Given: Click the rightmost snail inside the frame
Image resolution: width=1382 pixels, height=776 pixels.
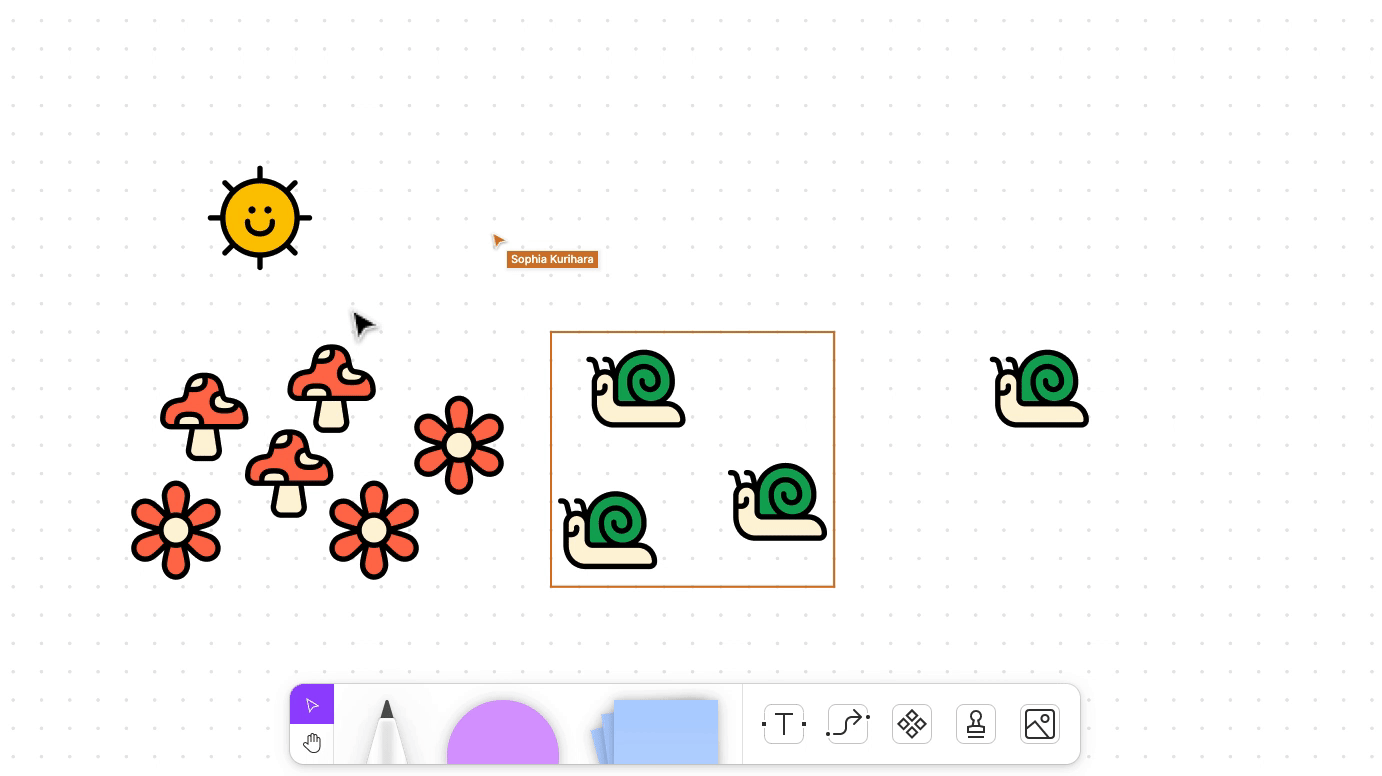Looking at the screenshot, I should click(x=778, y=502).
